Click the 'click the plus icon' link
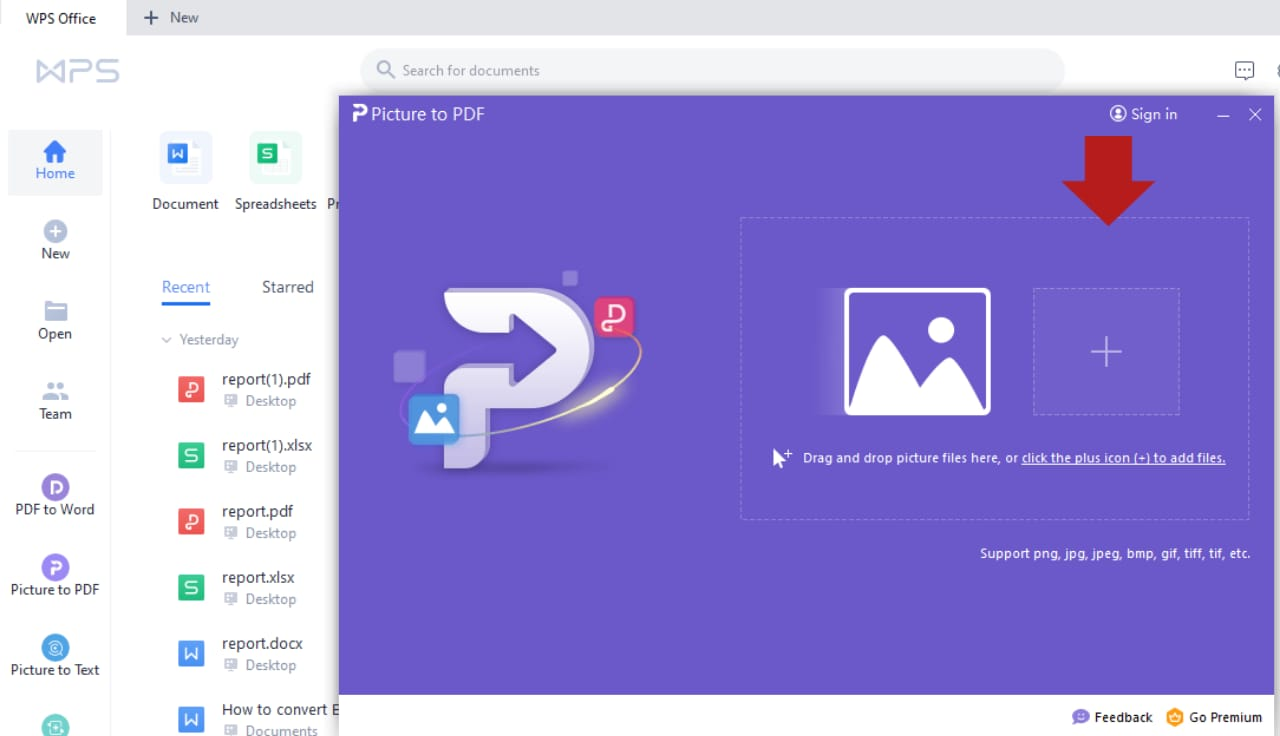Screen dimensions: 1280x736 click(x=1123, y=458)
